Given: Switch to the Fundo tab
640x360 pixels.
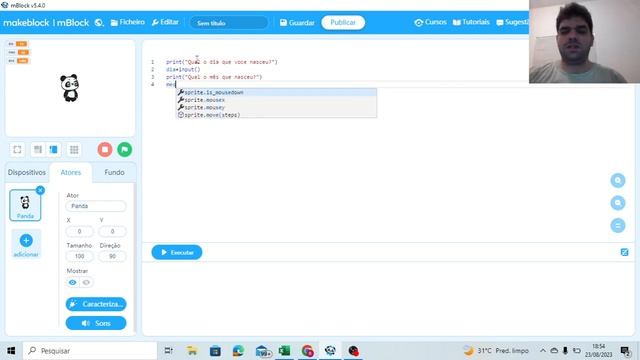Looking at the screenshot, I should click(x=114, y=173).
